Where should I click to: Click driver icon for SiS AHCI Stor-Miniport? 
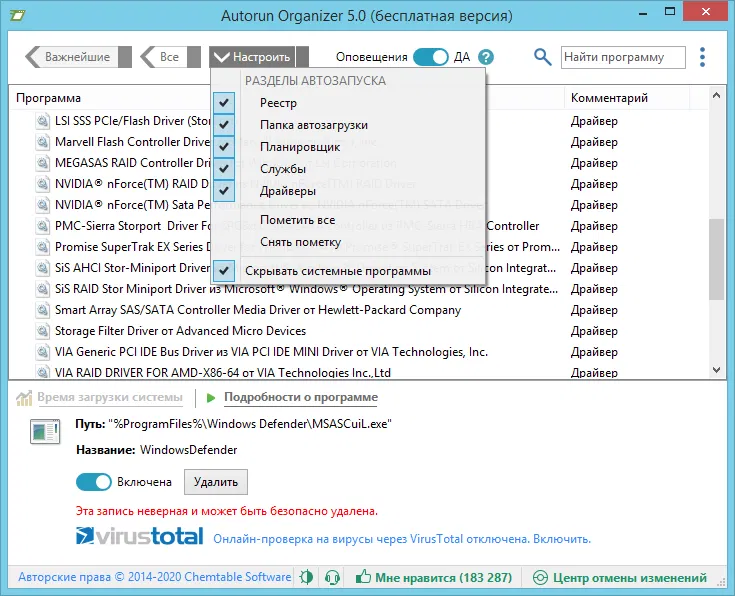(x=43, y=268)
